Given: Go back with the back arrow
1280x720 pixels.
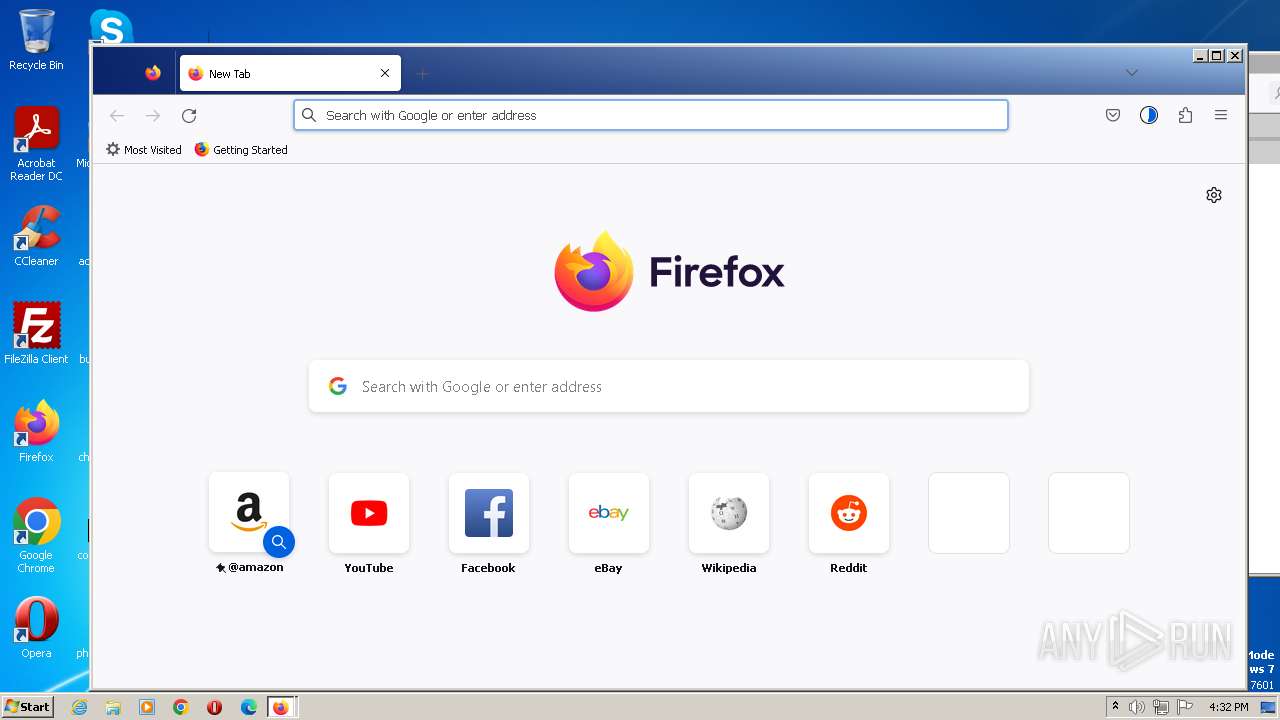Looking at the screenshot, I should pyautogui.click(x=117, y=115).
